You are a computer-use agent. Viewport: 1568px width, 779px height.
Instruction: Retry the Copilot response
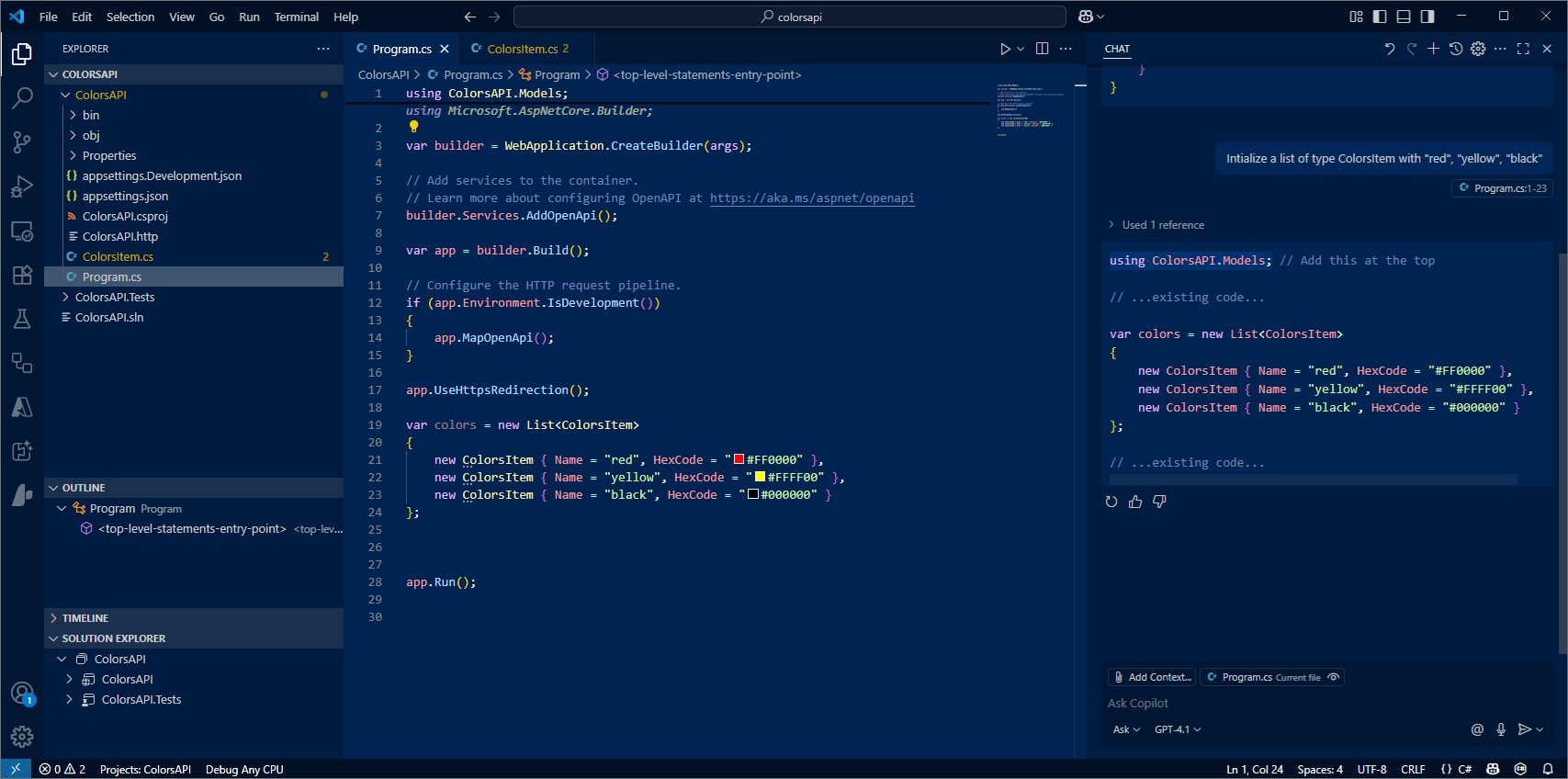[x=1111, y=502]
